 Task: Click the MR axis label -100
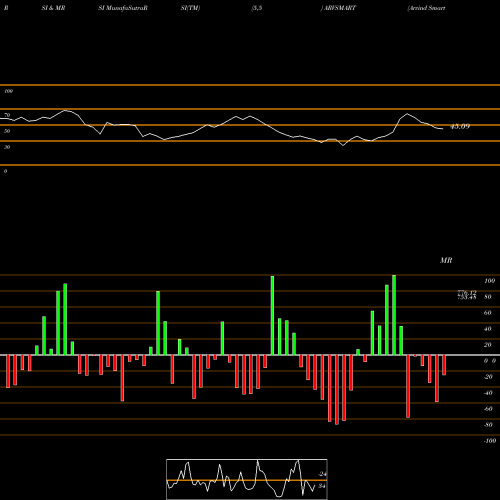[x=490, y=441]
